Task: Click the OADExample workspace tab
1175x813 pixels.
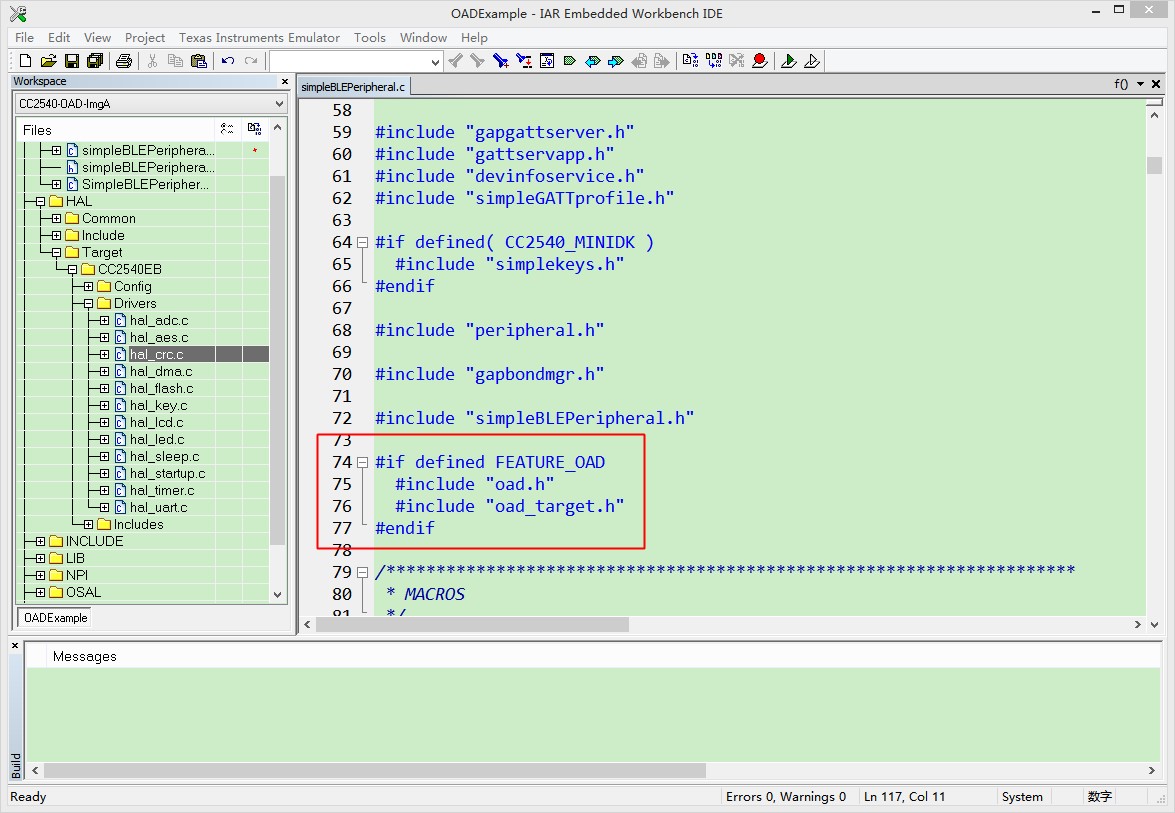Action: pos(55,618)
